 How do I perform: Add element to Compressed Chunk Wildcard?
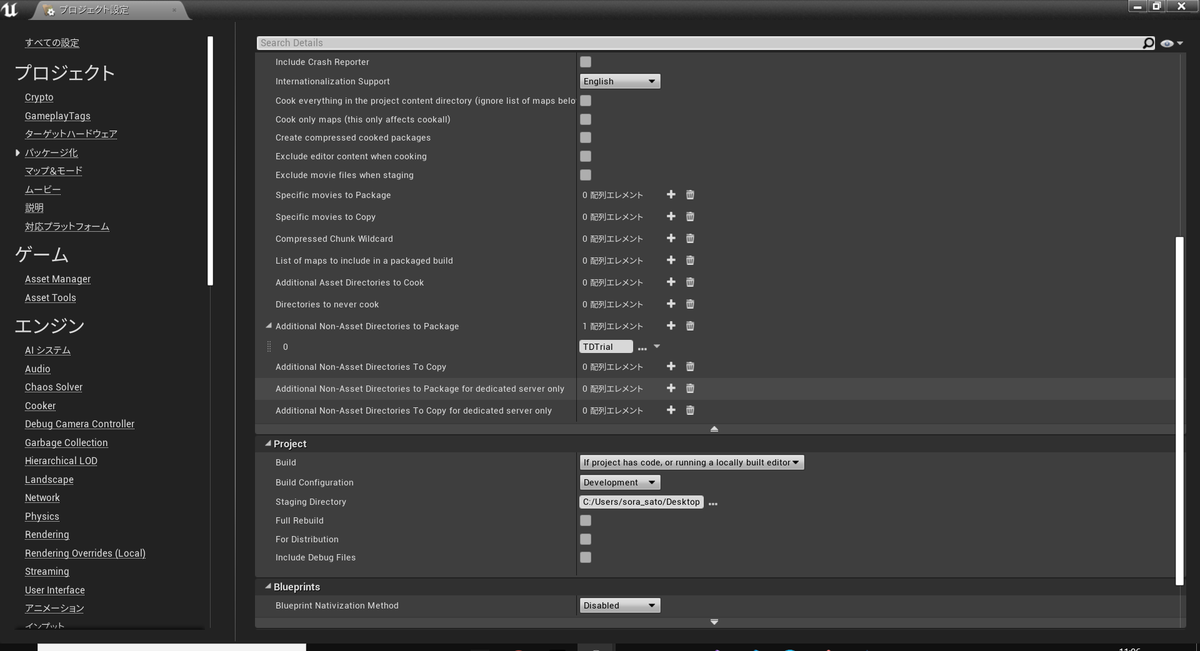coord(671,239)
